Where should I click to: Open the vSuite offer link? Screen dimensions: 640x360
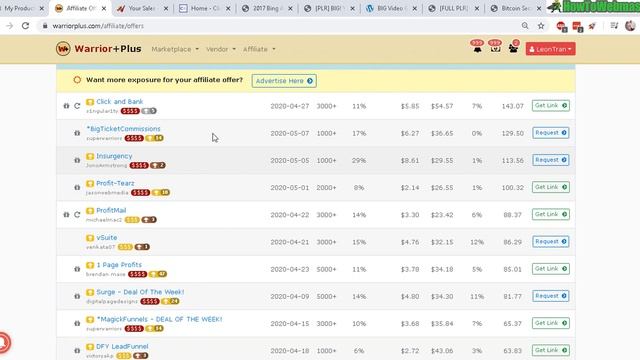click(107, 238)
